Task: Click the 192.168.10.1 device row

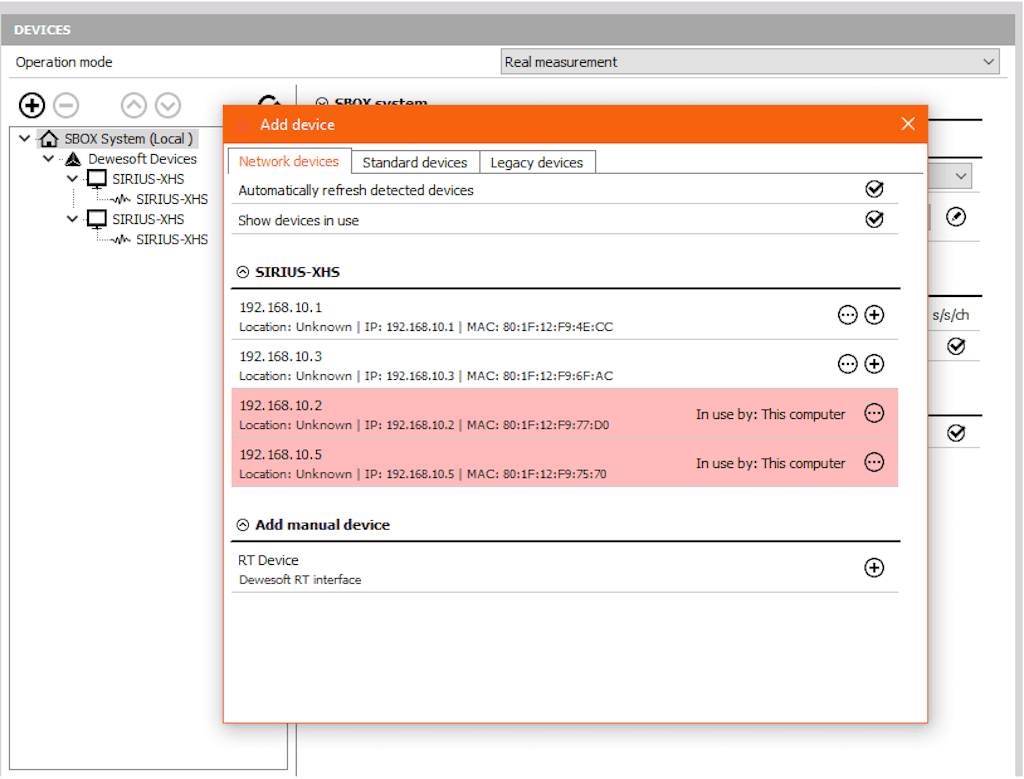Action: (x=565, y=316)
